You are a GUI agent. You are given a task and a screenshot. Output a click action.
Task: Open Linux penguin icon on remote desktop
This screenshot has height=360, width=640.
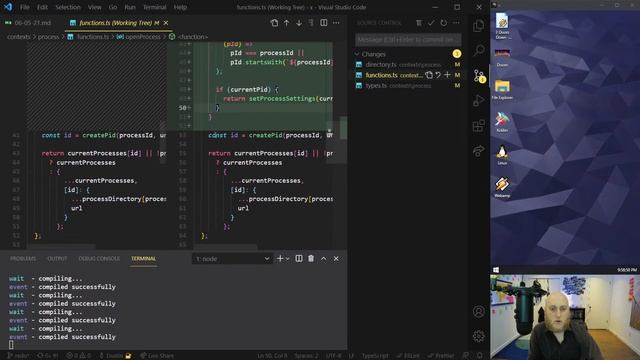(502, 155)
